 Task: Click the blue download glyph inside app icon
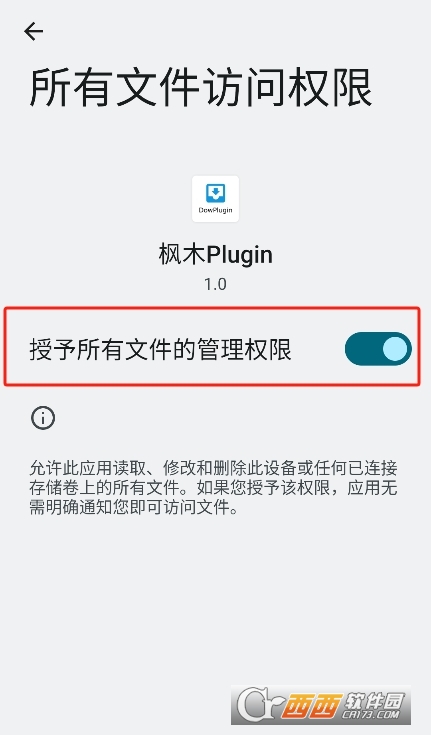[x=215, y=193]
